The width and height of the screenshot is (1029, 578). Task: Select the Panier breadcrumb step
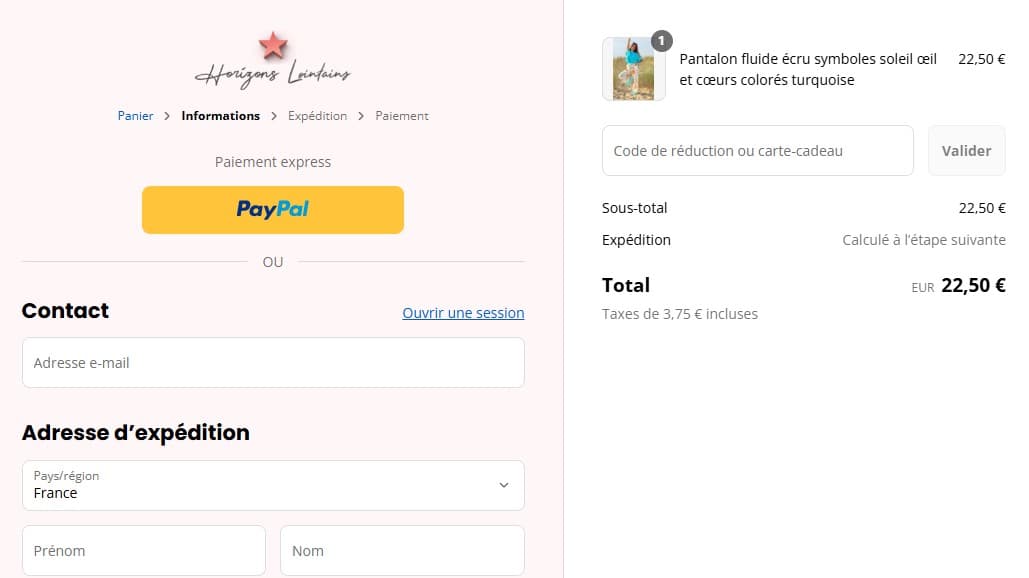point(135,116)
